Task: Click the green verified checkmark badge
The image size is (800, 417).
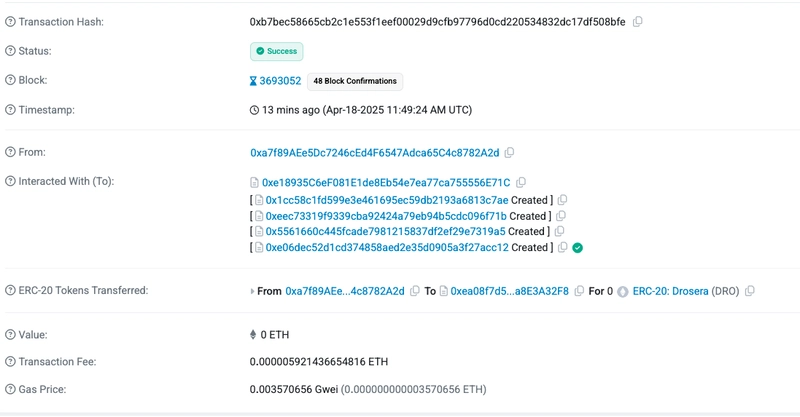Action: [x=578, y=248]
